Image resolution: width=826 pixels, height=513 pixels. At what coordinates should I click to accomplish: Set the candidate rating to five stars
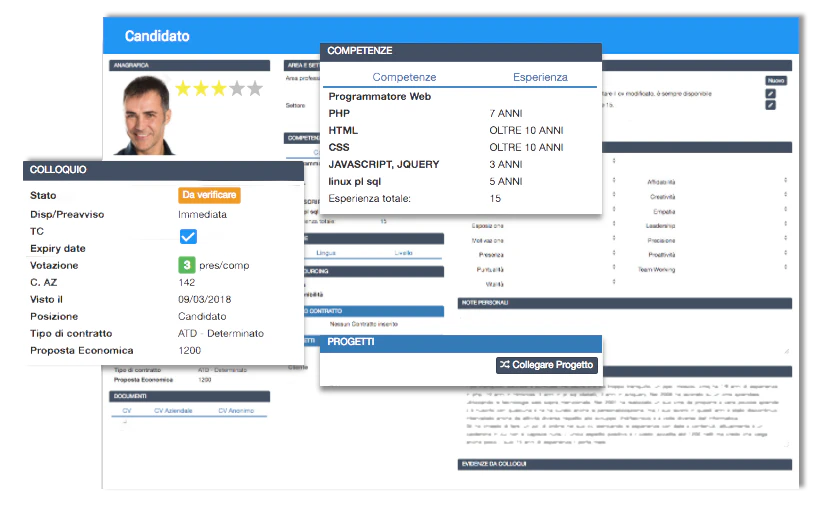[x=255, y=88]
